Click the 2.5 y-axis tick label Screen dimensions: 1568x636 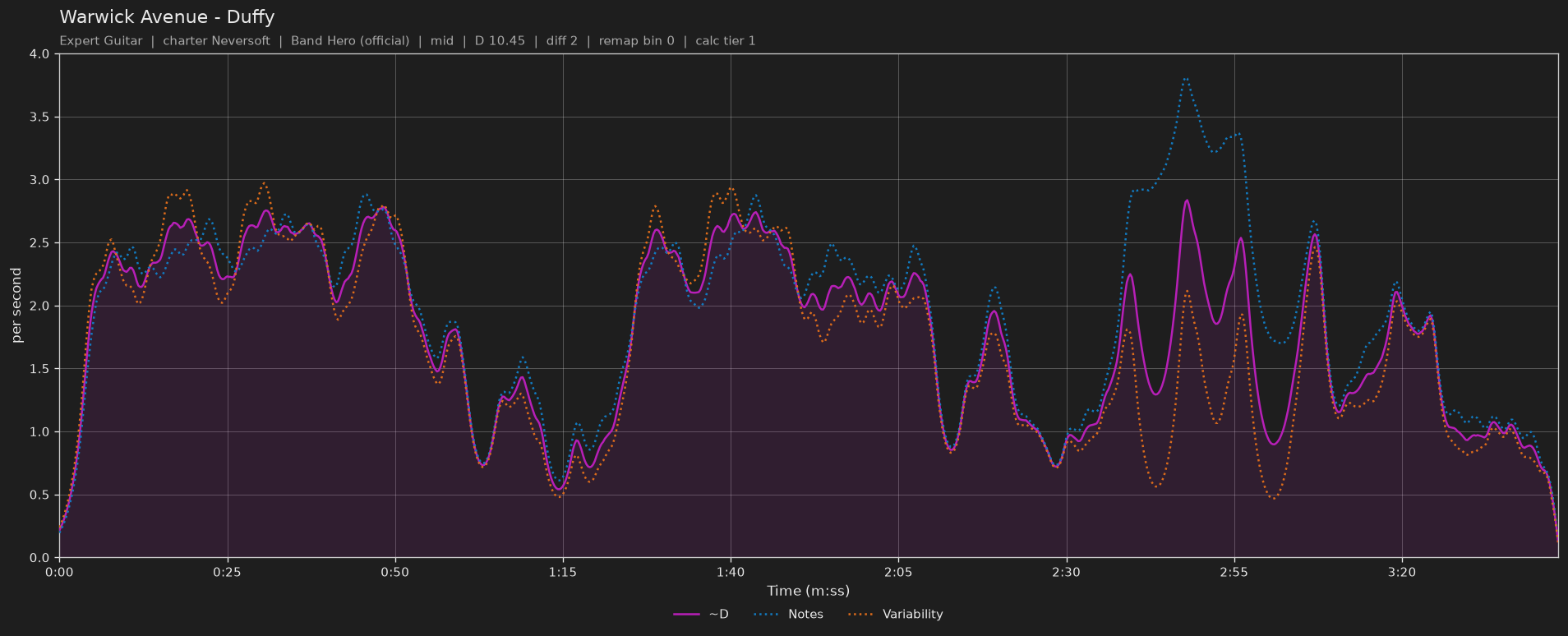tap(39, 243)
